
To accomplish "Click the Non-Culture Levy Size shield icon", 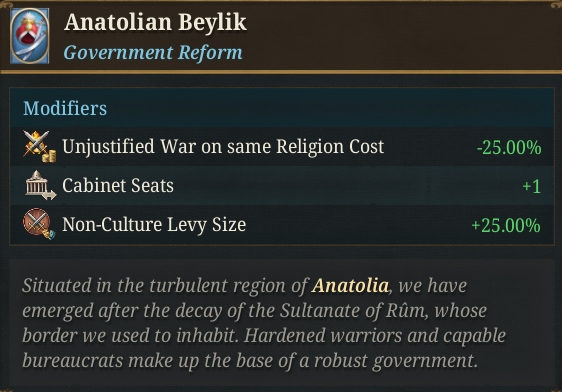I will pyautogui.click(x=39, y=224).
